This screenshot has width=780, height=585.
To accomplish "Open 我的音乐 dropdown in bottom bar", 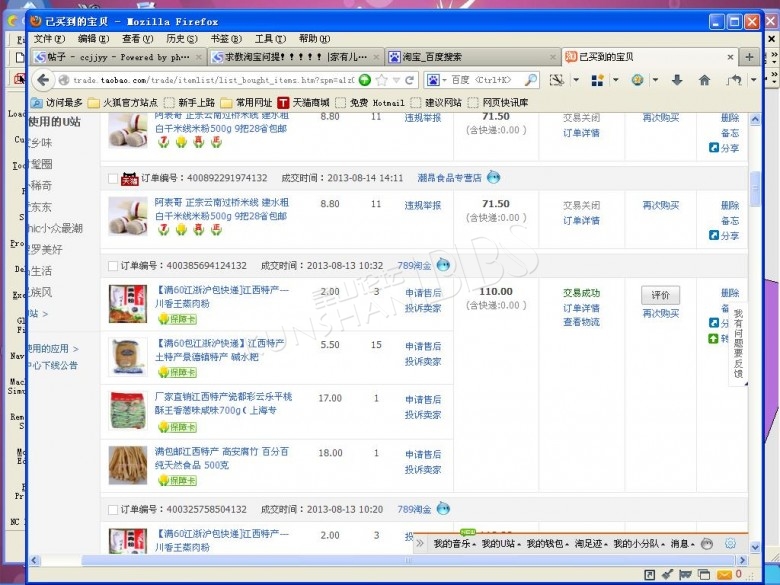I will (x=455, y=544).
